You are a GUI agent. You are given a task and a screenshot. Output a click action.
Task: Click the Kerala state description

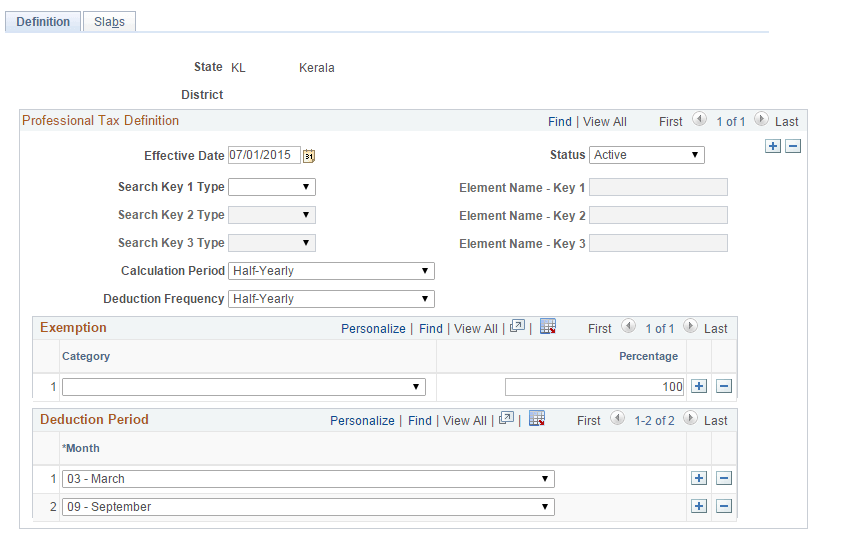pos(317,68)
